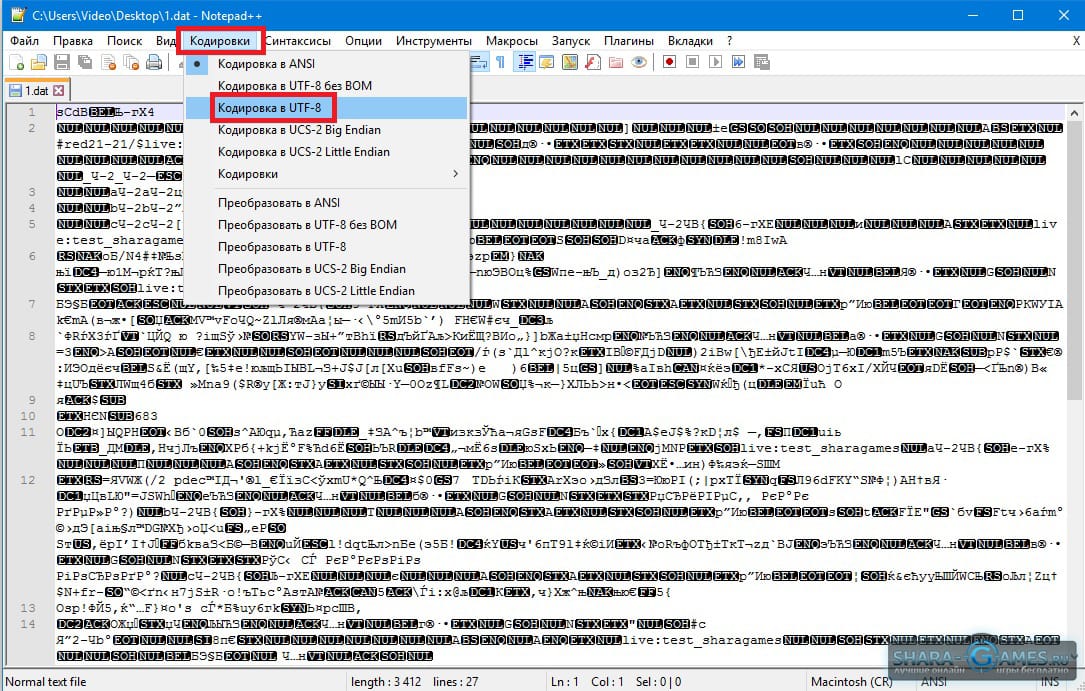Open the Поиск menu
The width and height of the screenshot is (1085, 691).
point(125,41)
